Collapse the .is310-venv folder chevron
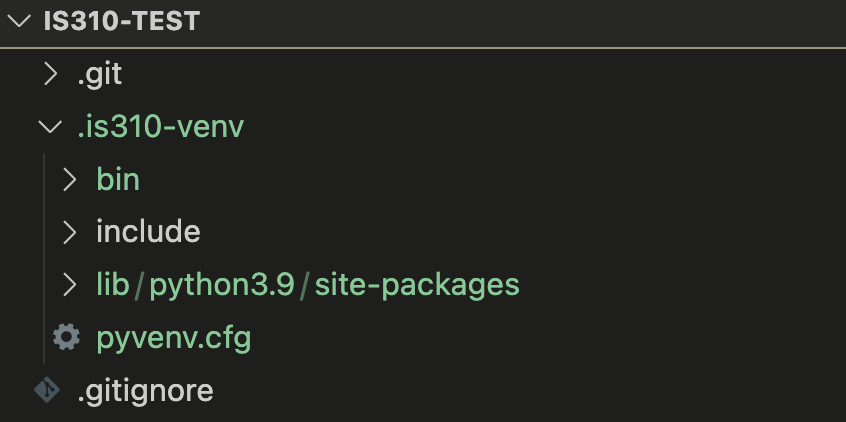 point(48,127)
